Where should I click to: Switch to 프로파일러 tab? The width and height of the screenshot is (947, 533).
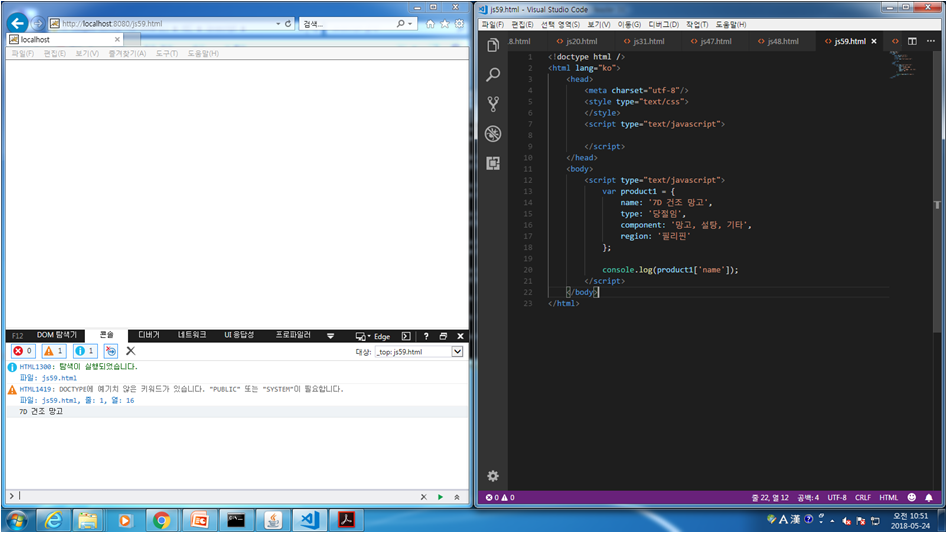point(293,335)
